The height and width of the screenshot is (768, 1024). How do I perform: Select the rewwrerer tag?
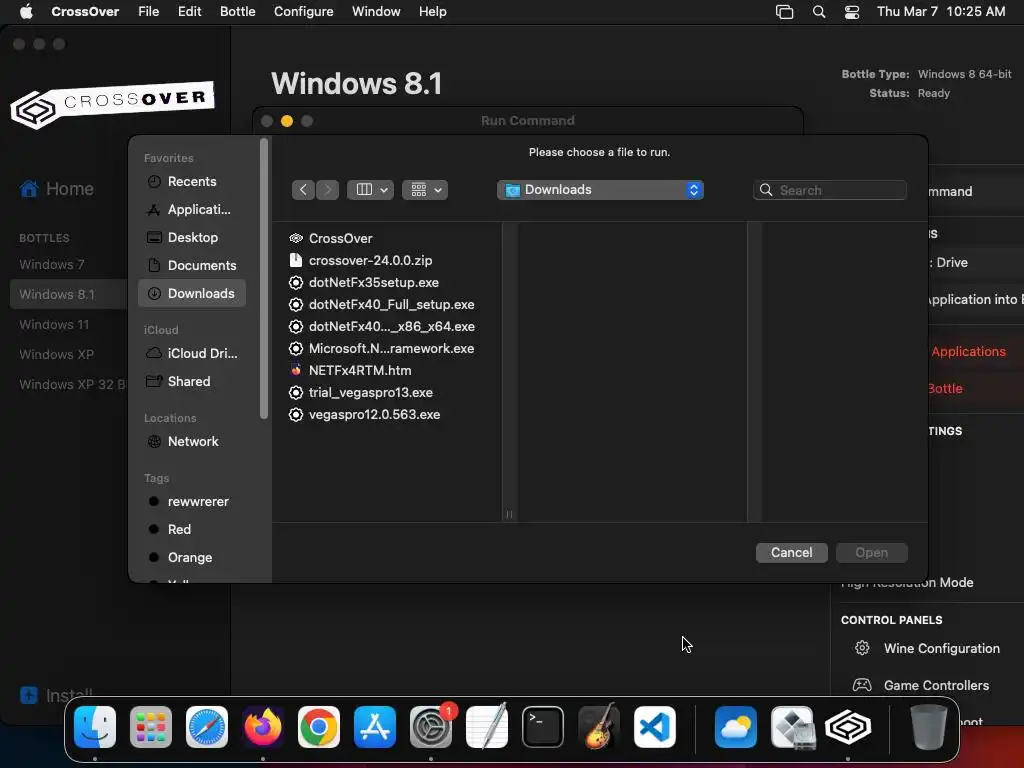pyautogui.click(x=192, y=502)
